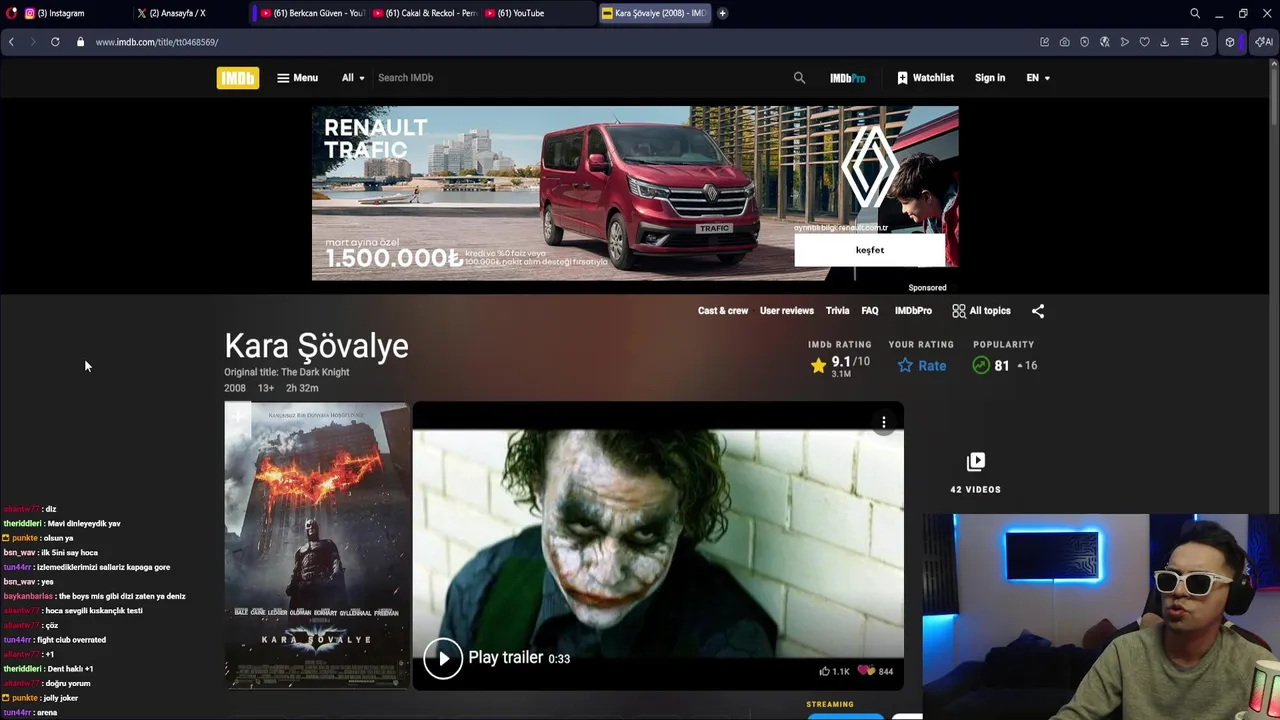Open the easy setup sliders icon

[x=1184, y=42]
